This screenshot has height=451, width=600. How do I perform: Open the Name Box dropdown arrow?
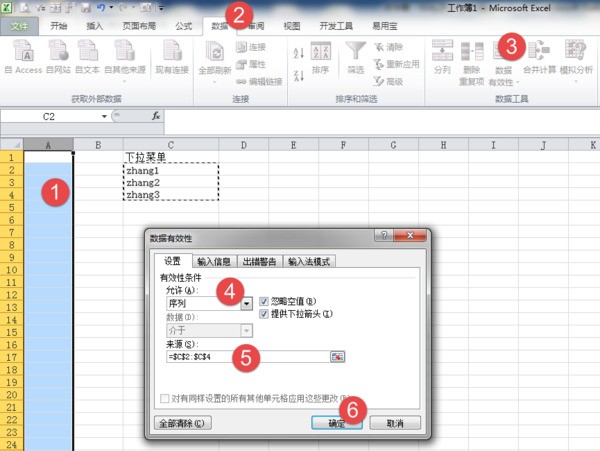point(104,116)
